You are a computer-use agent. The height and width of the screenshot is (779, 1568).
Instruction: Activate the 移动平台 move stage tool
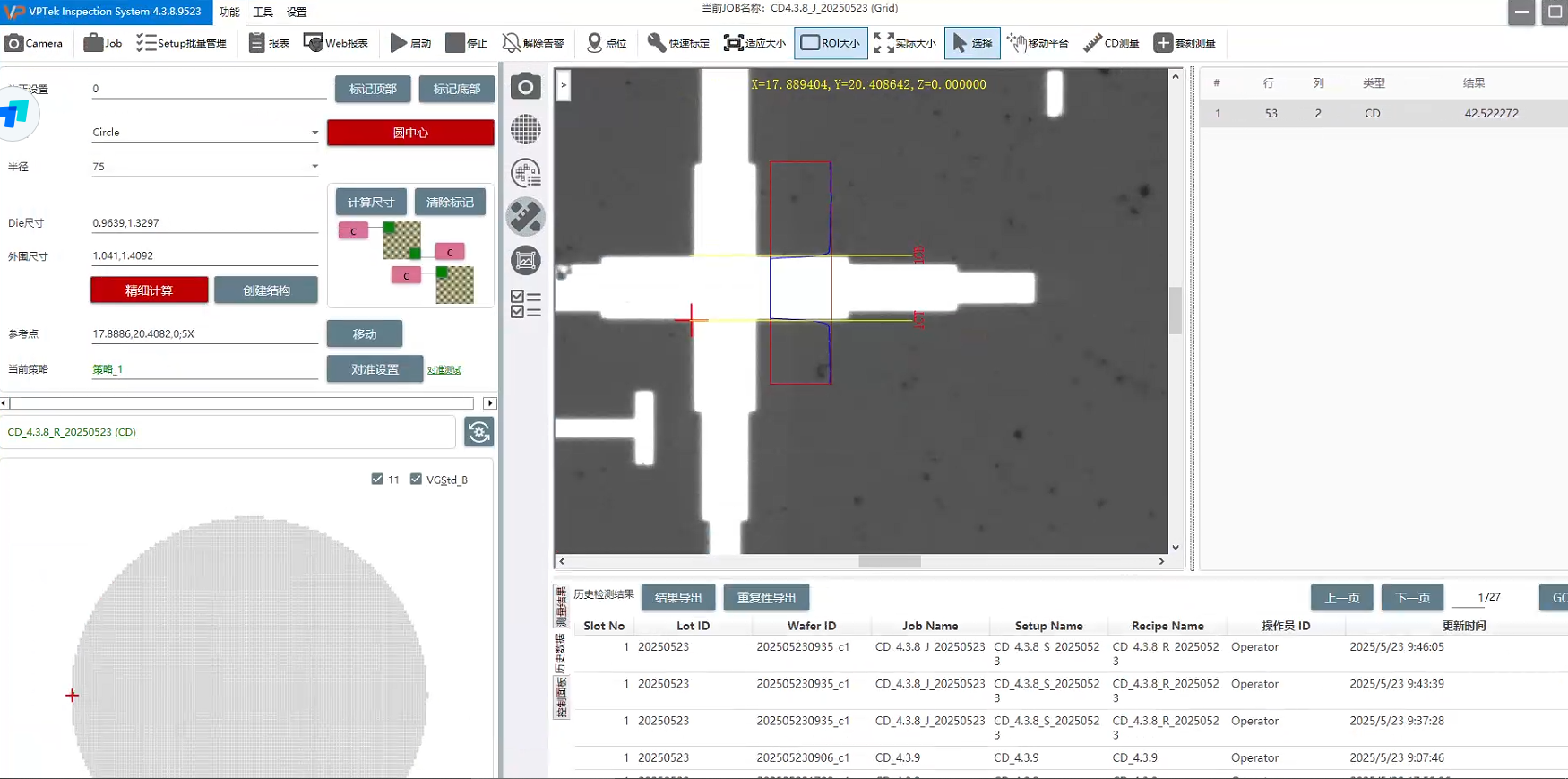(x=1038, y=43)
